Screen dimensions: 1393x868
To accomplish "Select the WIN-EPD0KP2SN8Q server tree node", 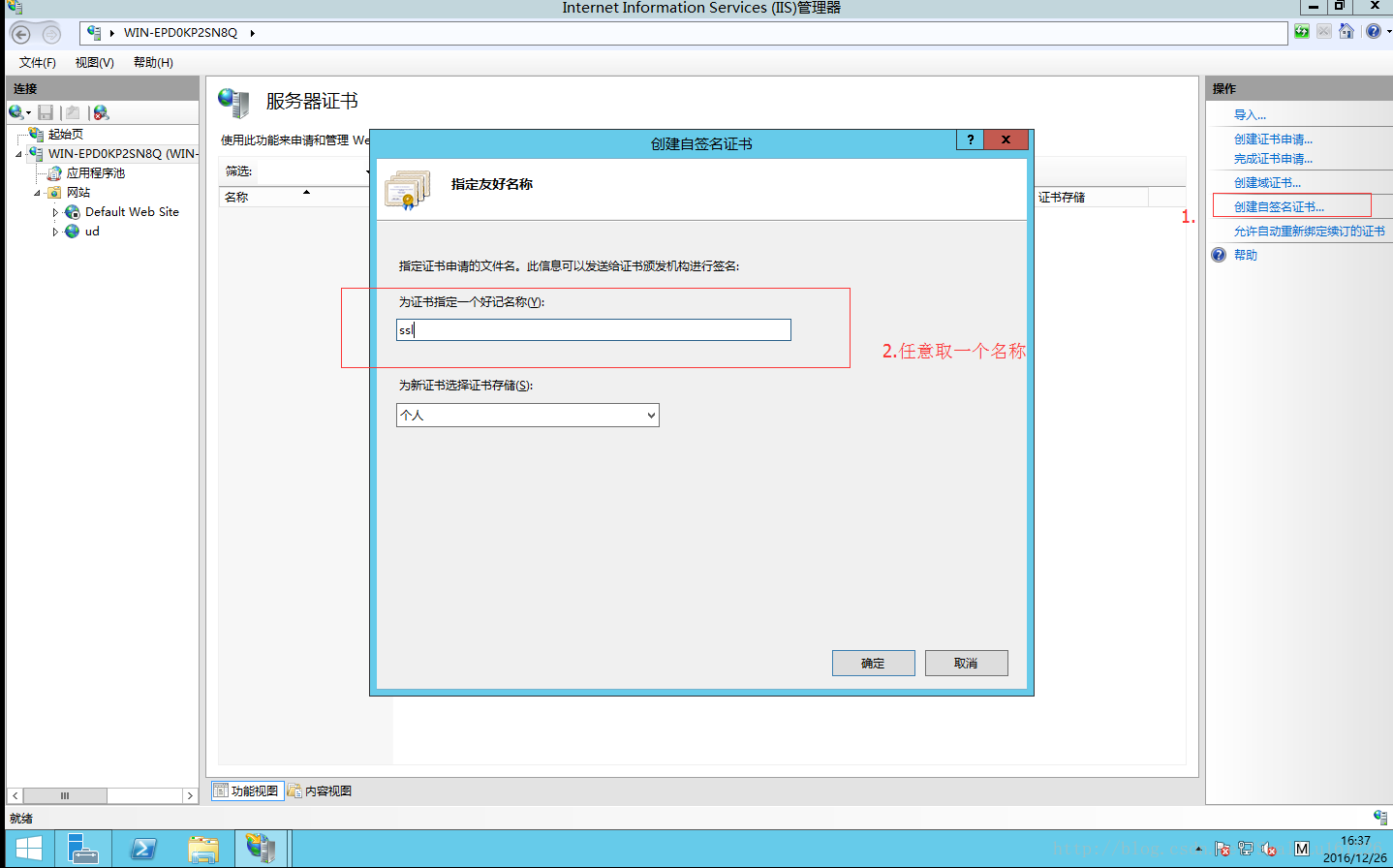I will point(123,154).
